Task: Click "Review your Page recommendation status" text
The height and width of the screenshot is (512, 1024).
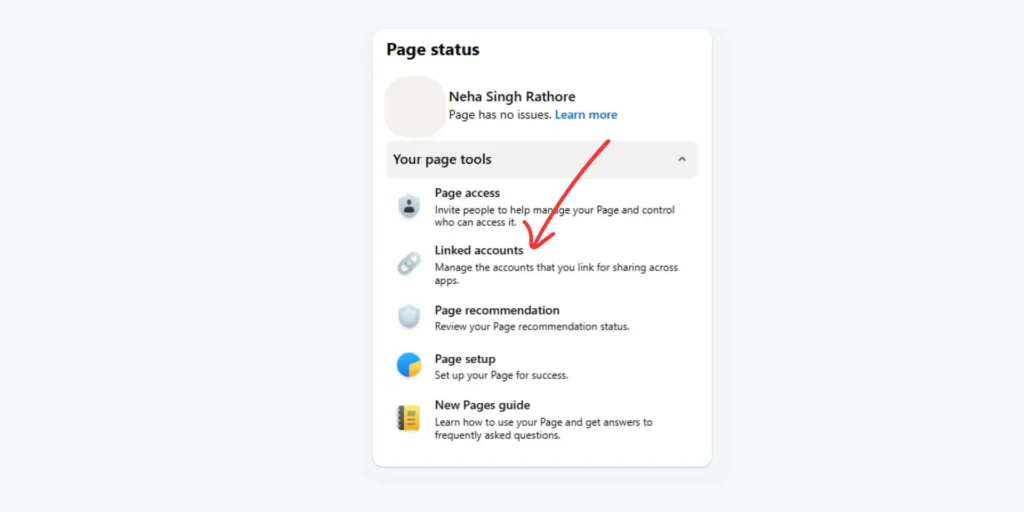Action: tap(532, 327)
